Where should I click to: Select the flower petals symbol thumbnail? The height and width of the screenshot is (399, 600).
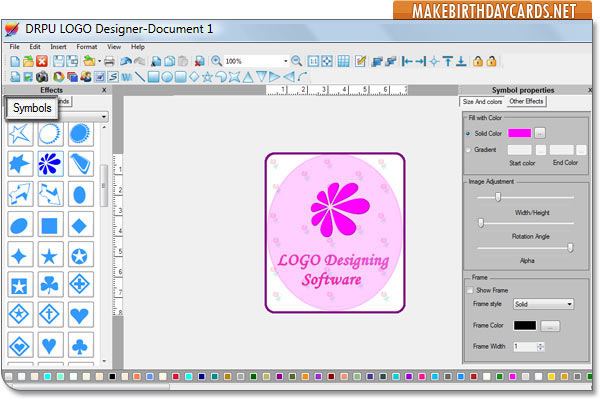click(50, 163)
